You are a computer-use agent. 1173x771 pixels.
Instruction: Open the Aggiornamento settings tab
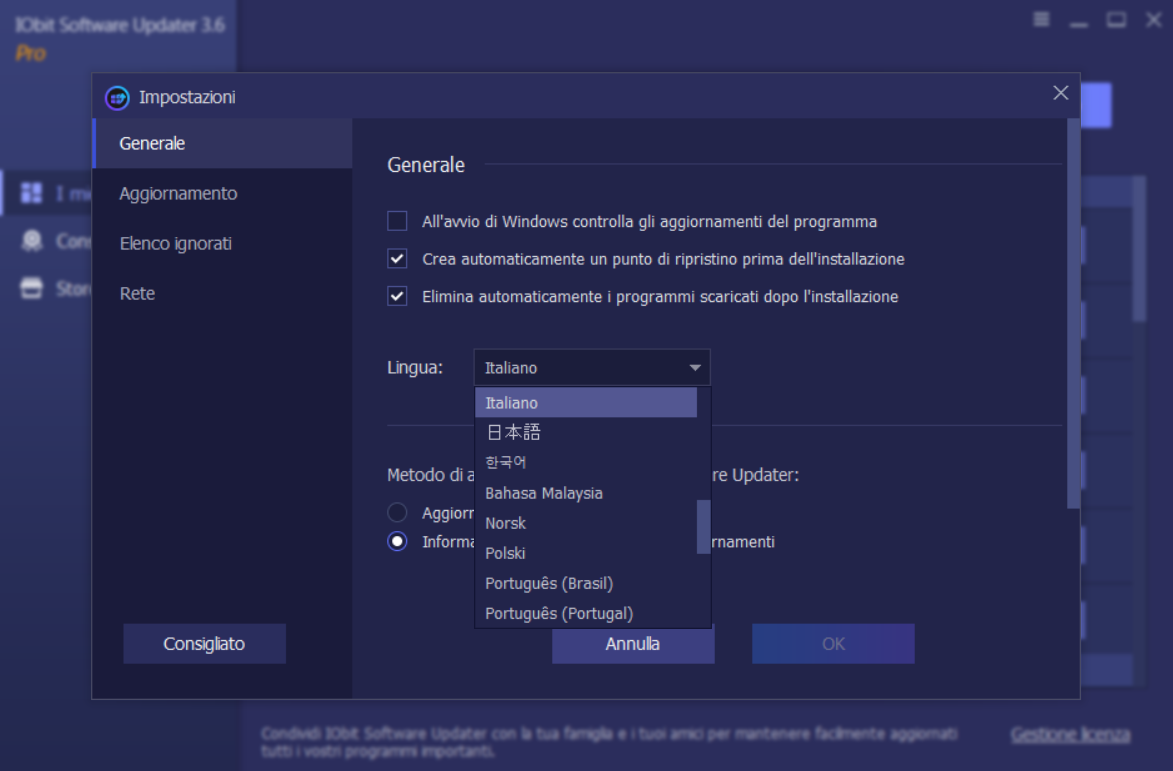(x=222, y=193)
